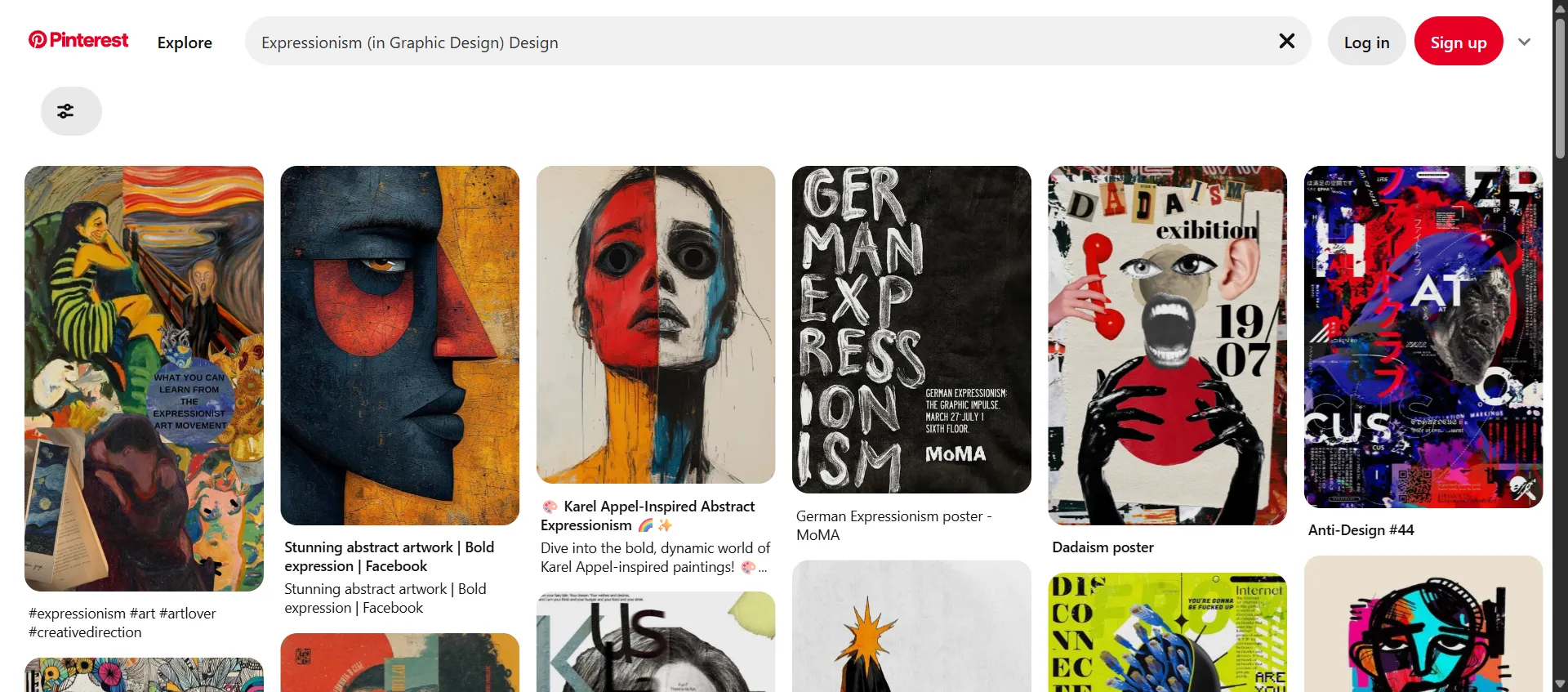Viewport: 1568px width, 692px height.
Task: Open the colorful abstract head illustration pin
Action: 1423,624
